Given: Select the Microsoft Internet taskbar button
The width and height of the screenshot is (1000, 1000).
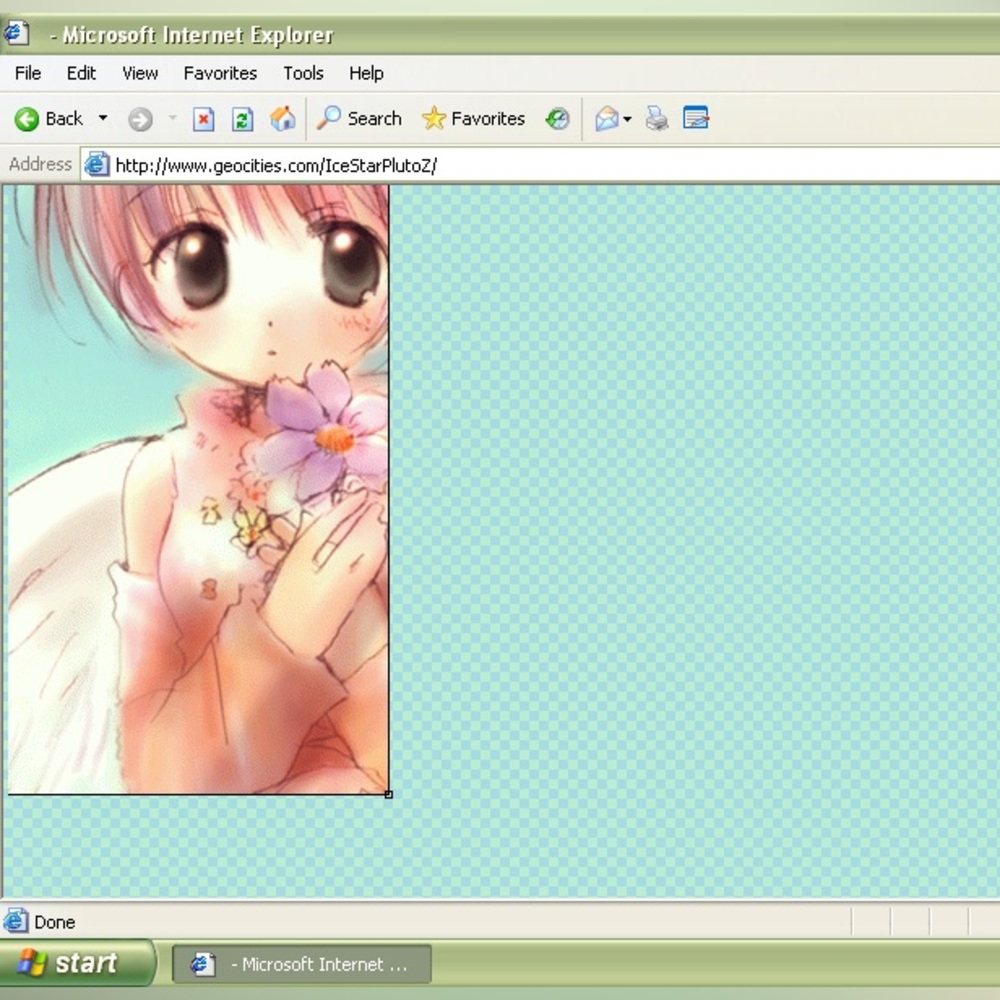Looking at the screenshot, I should click(302, 964).
